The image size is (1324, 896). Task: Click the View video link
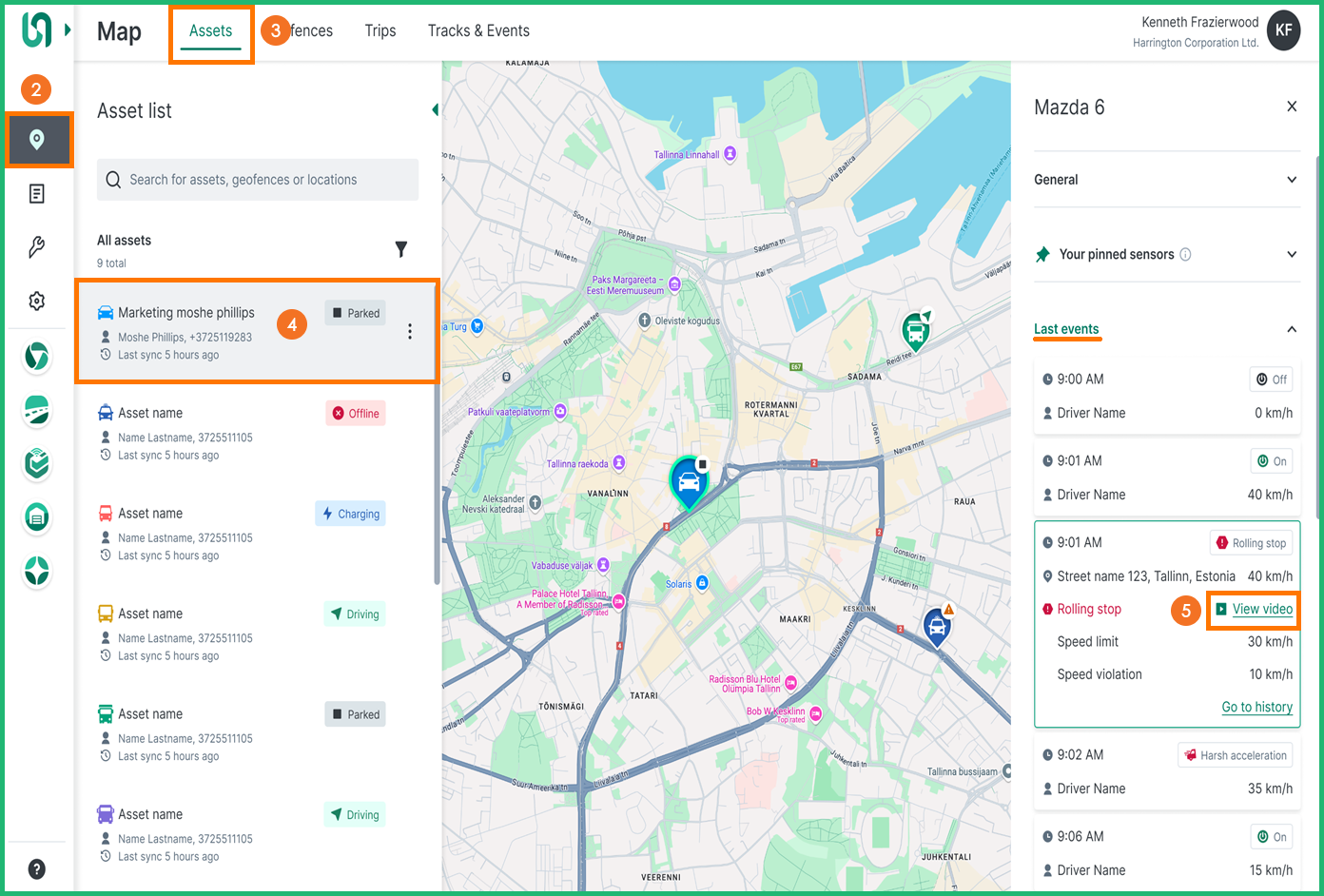pos(1261,610)
